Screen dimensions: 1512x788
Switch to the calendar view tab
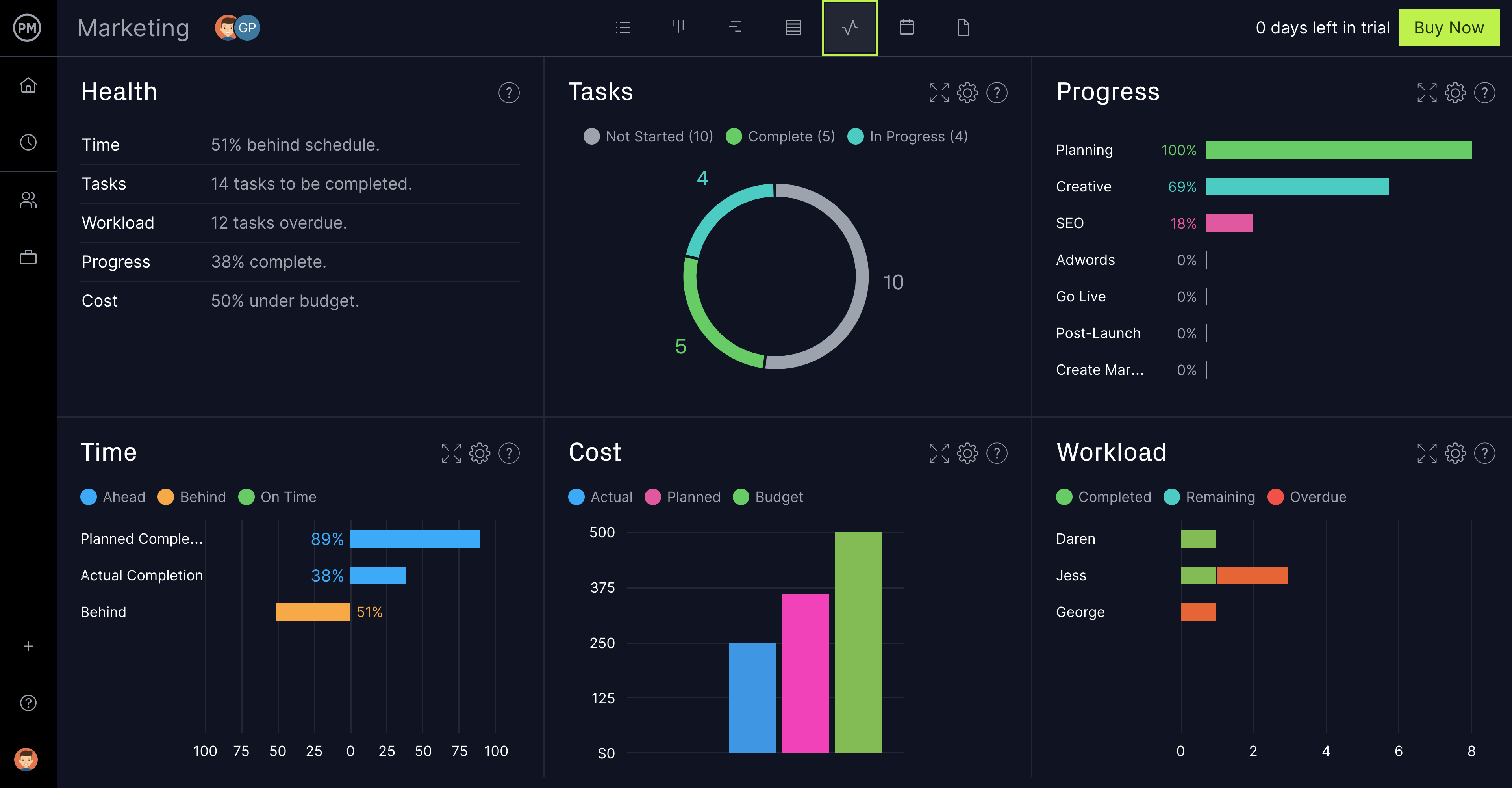click(906, 28)
